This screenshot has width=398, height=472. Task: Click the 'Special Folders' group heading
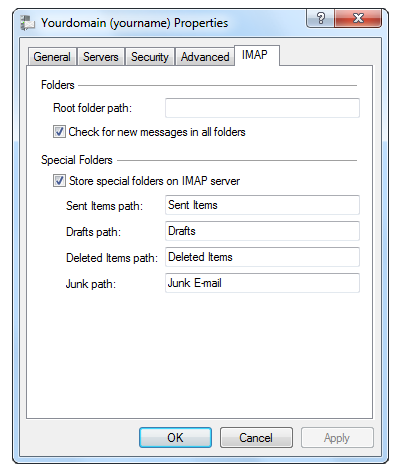tap(77, 160)
